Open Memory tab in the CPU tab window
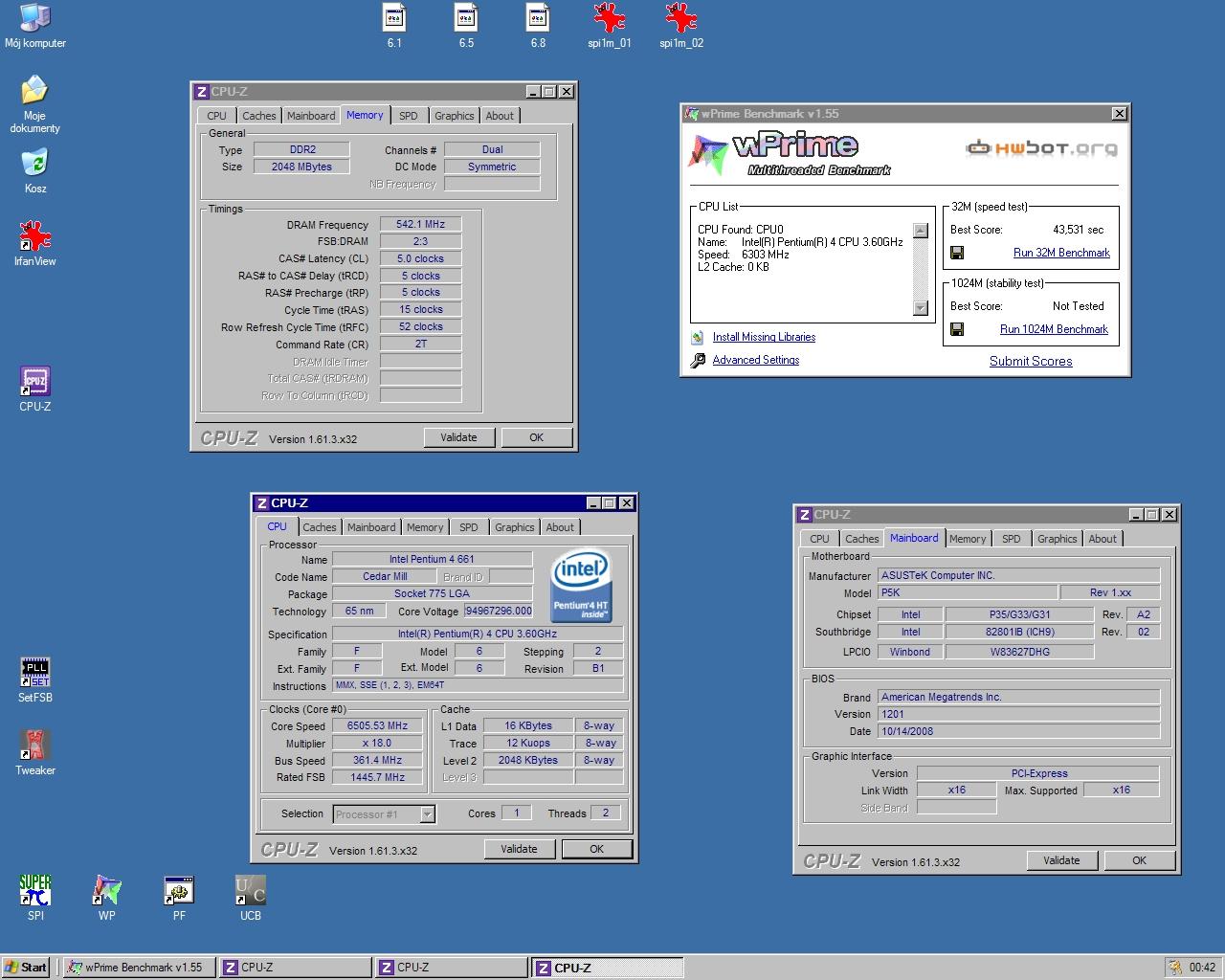The image size is (1225, 980). tap(425, 527)
